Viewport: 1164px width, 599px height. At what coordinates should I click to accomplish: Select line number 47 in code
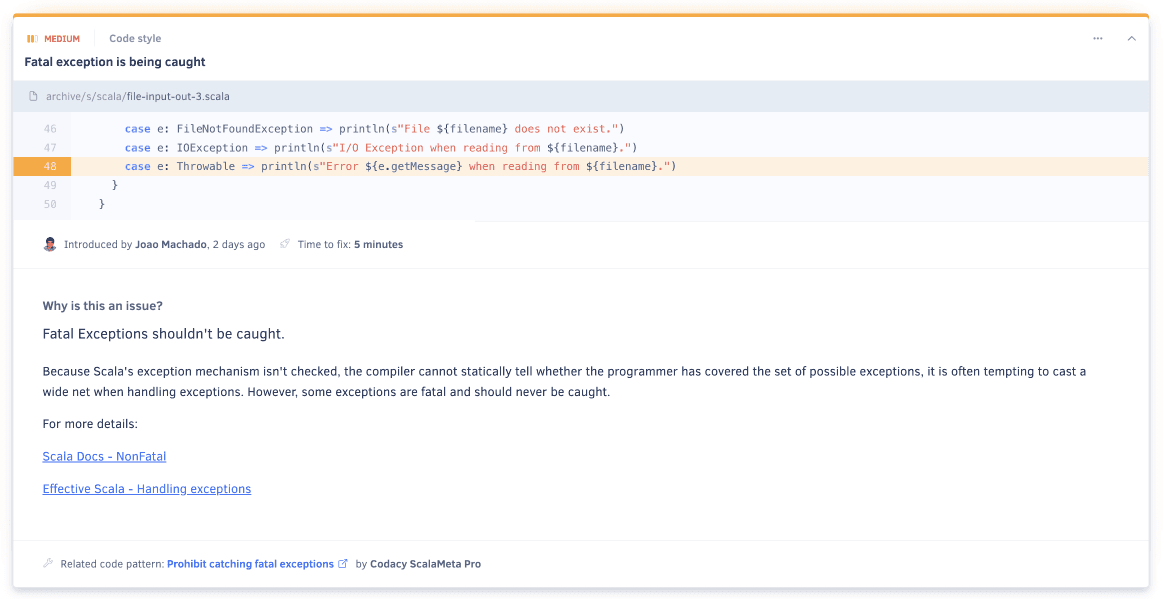[50, 148]
